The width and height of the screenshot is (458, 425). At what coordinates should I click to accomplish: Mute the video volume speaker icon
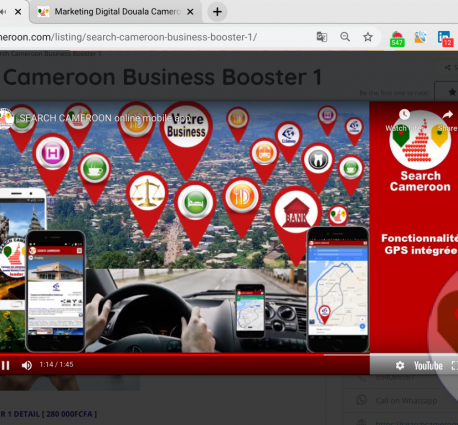[x=27, y=366]
